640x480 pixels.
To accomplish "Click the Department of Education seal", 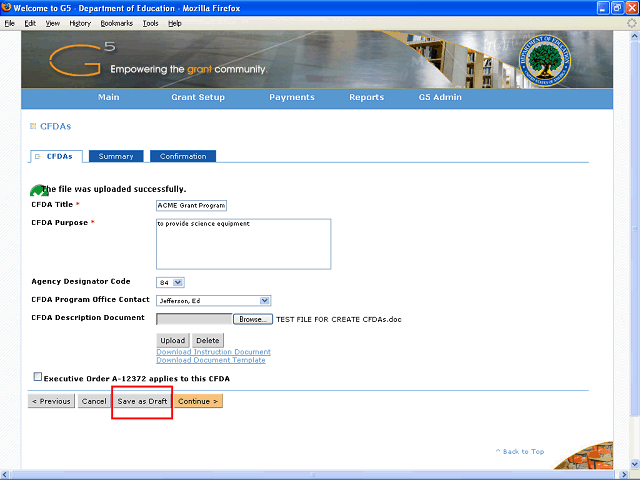I will pyautogui.click(x=544, y=61).
